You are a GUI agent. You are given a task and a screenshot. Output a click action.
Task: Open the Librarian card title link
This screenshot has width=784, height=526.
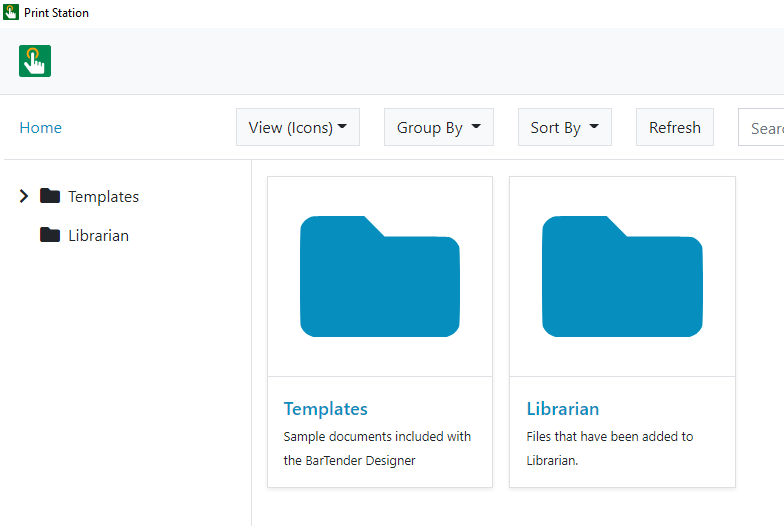[562, 408]
